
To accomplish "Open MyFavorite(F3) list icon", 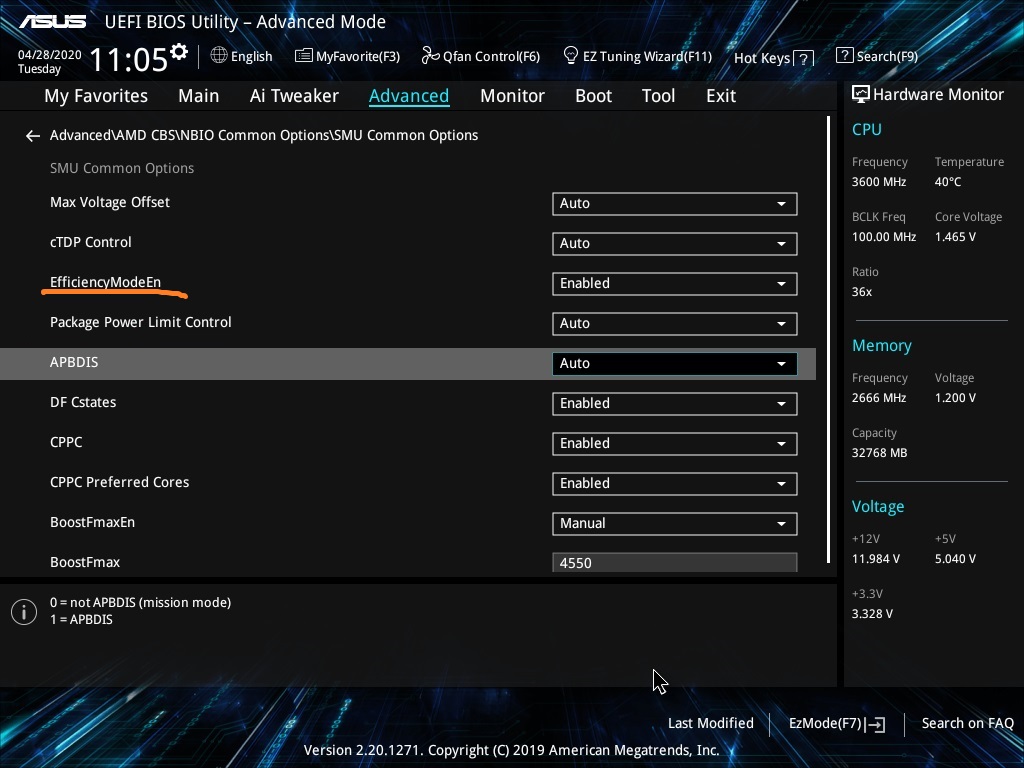I will pos(304,56).
